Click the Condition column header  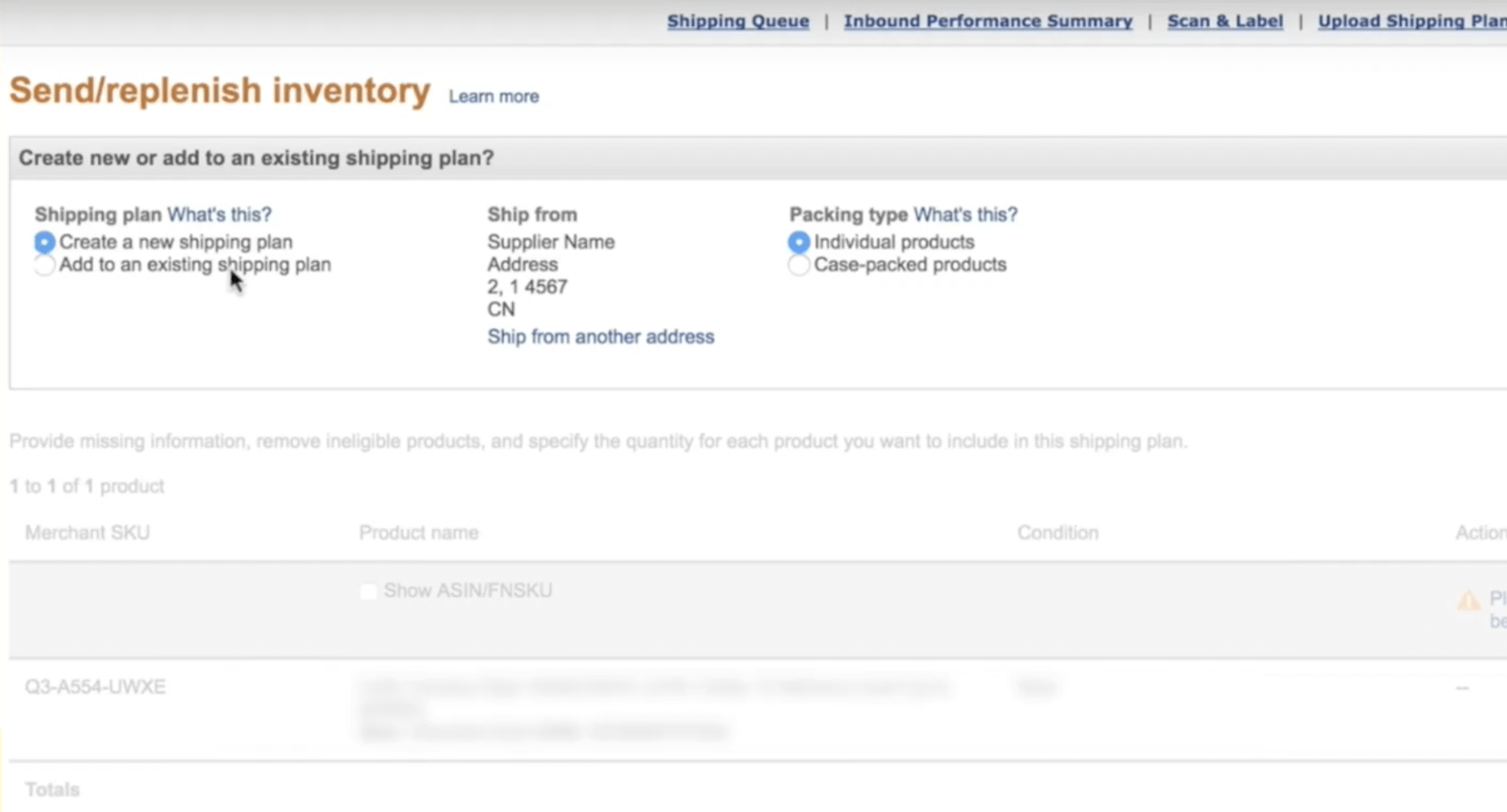pos(1057,533)
